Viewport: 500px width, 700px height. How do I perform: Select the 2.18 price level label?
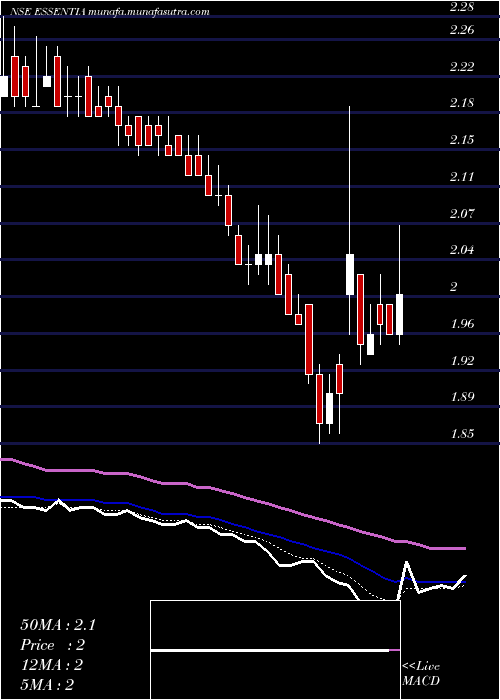click(x=462, y=103)
